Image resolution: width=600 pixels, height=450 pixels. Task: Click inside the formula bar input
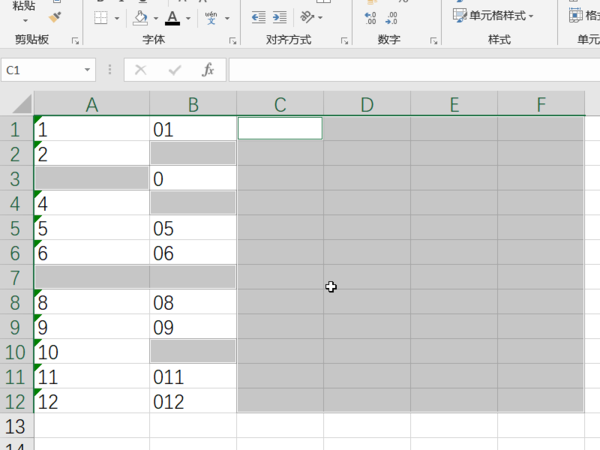(414, 70)
